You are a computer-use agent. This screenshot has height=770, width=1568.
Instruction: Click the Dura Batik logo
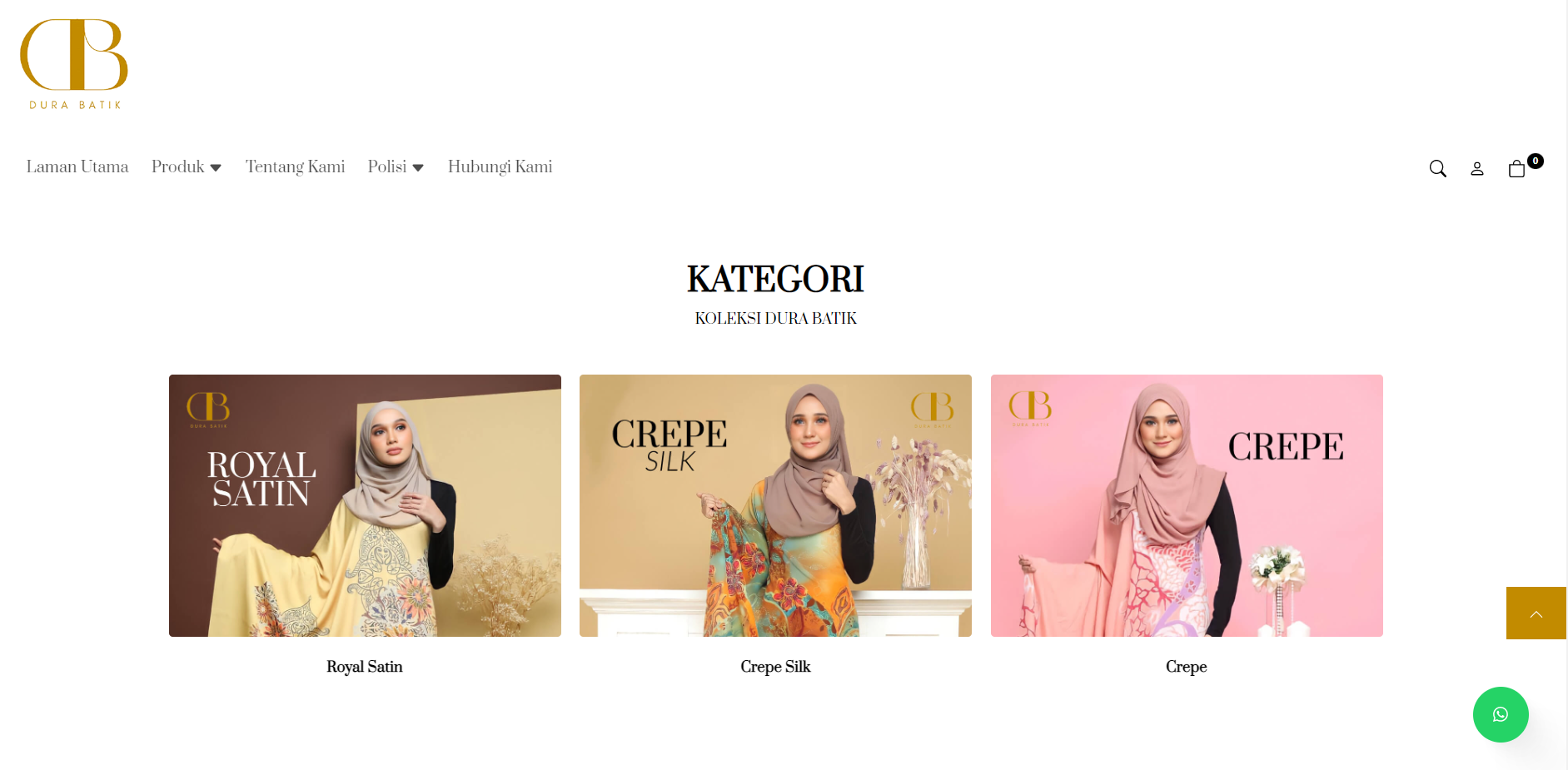pyautogui.click(x=74, y=64)
